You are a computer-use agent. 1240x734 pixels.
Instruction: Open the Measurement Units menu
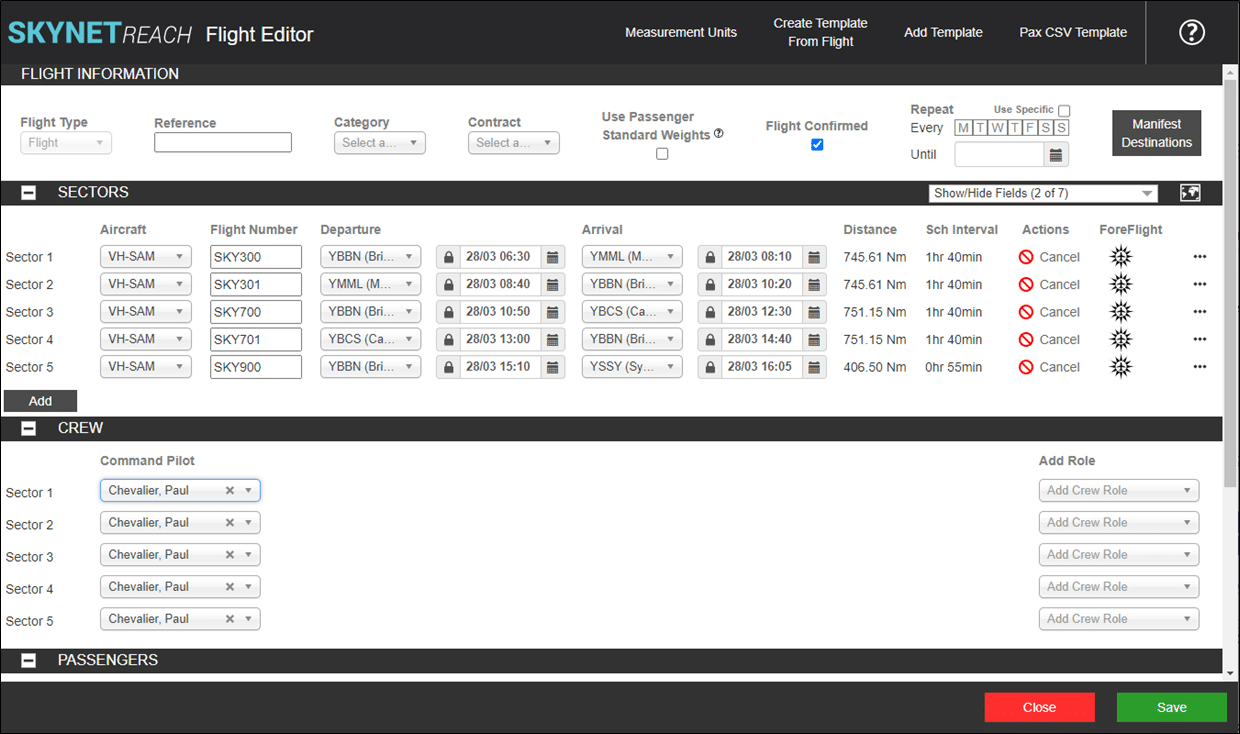[x=680, y=32]
